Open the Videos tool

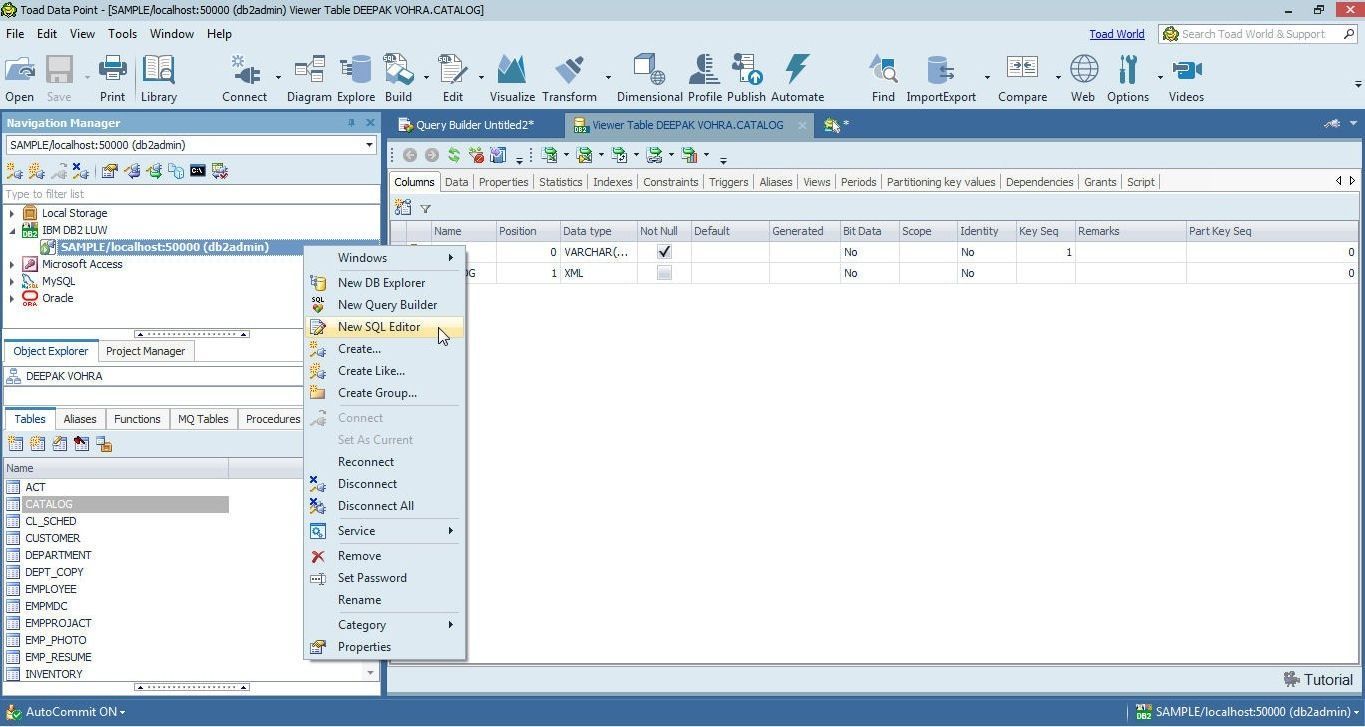point(1186,79)
